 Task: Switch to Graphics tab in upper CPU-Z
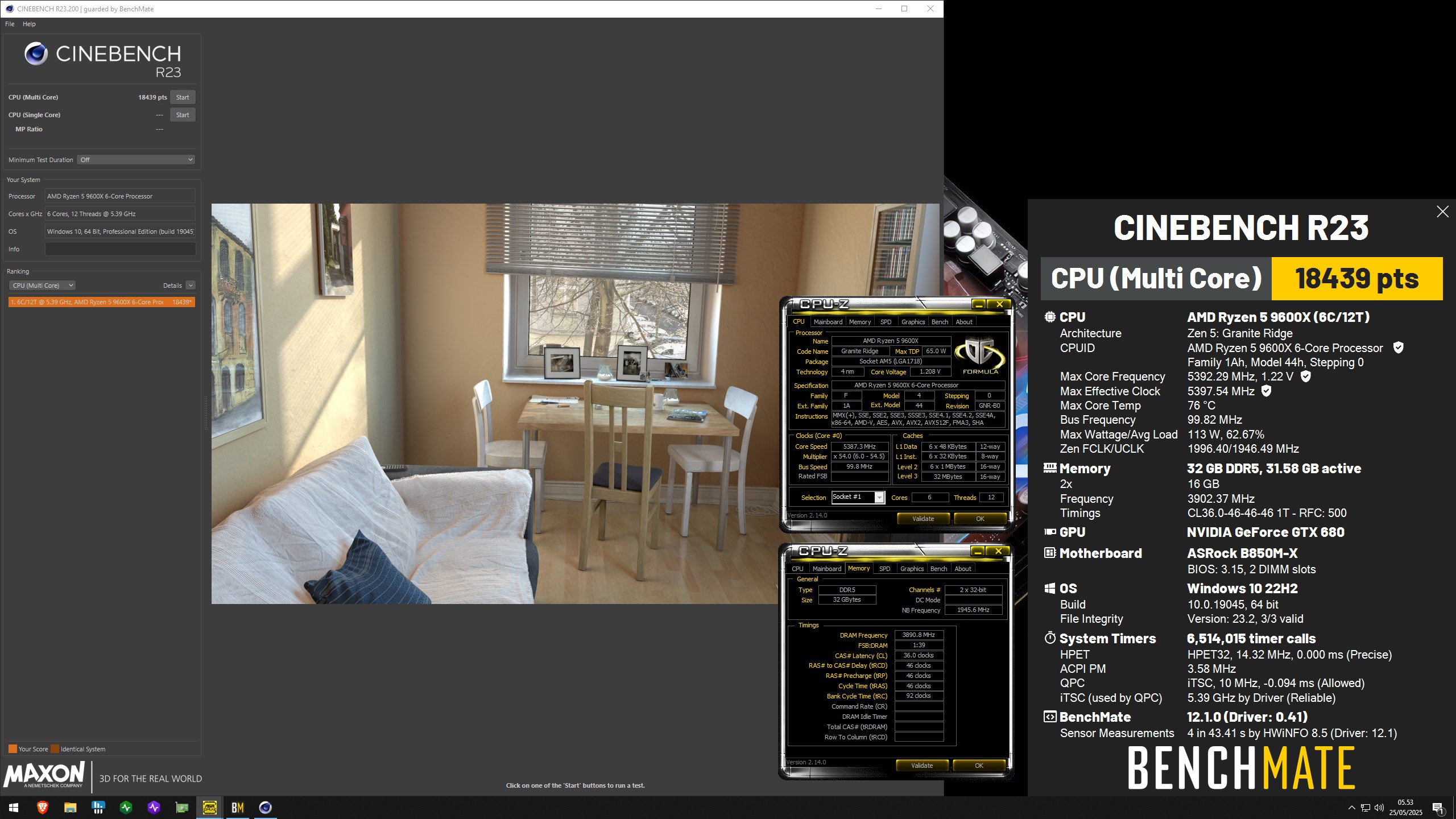point(913,322)
